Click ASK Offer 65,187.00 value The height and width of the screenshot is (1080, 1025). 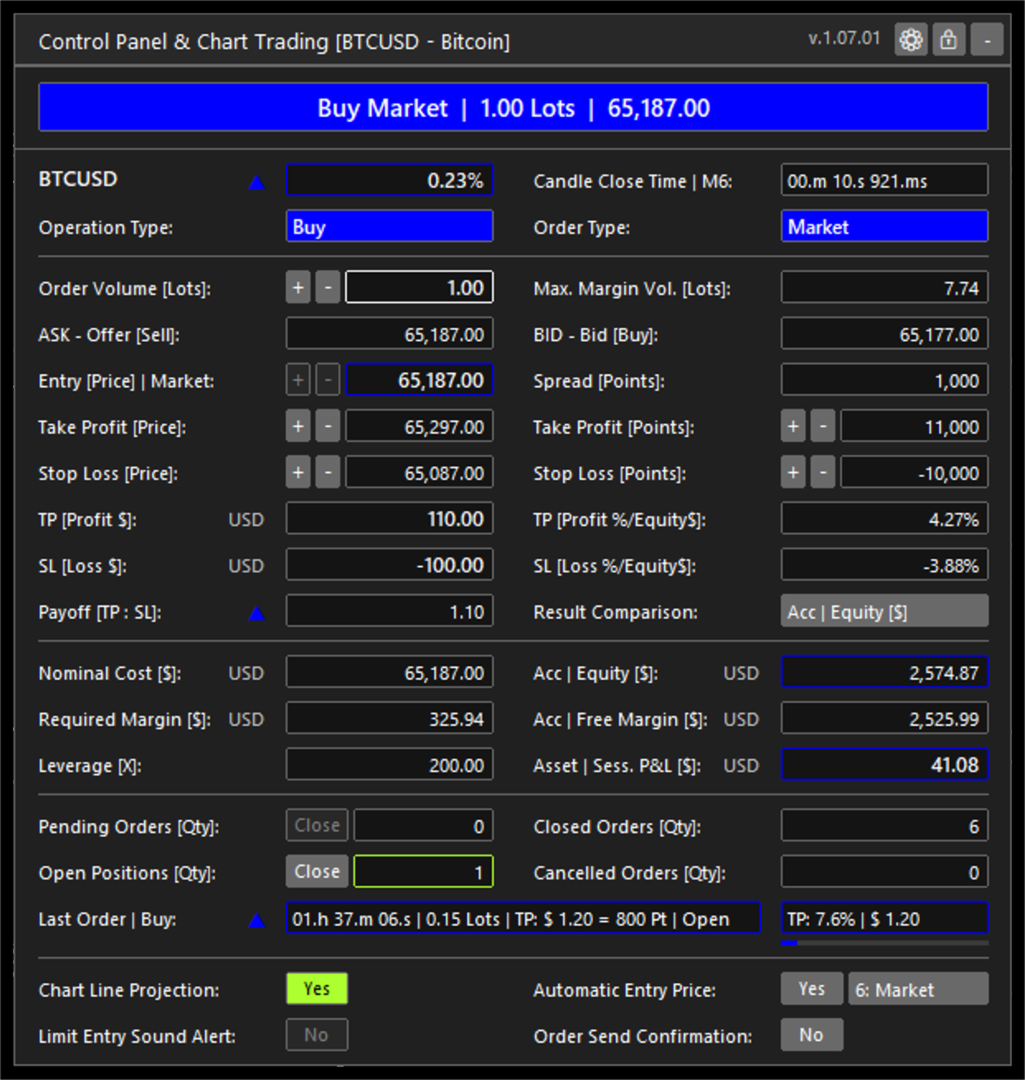(389, 334)
